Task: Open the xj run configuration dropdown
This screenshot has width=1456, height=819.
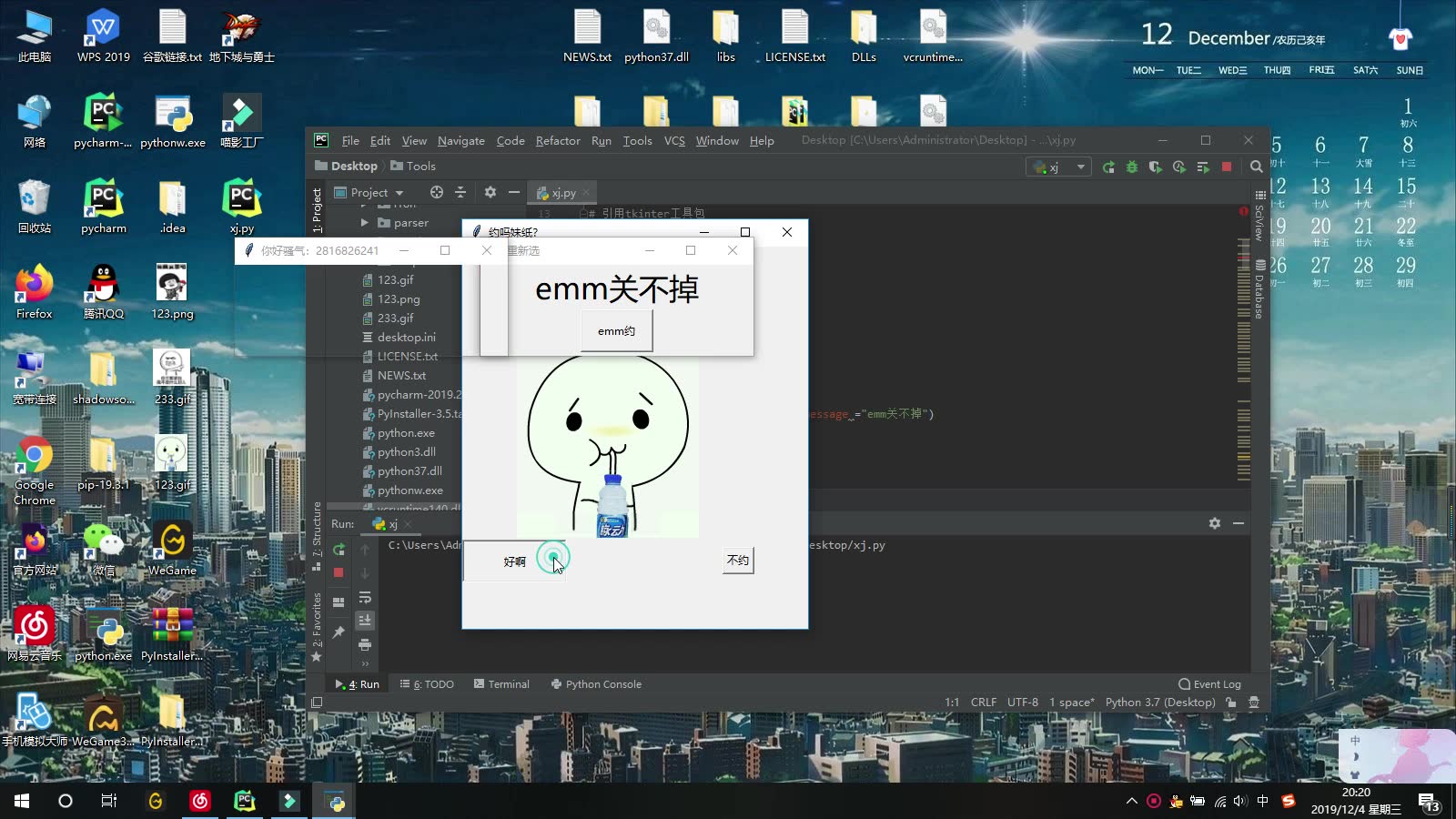Action: (1059, 167)
